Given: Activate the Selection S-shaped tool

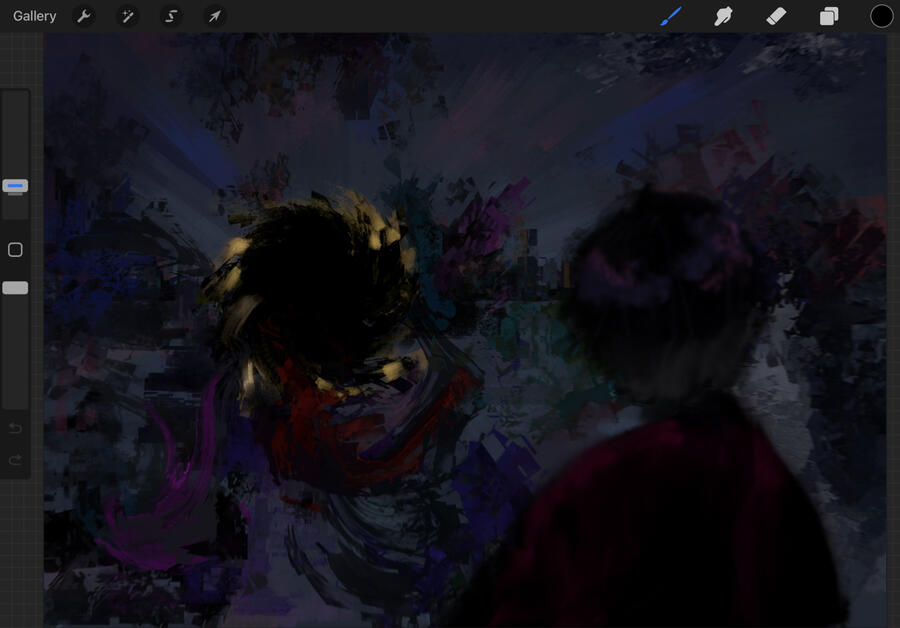Looking at the screenshot, I should (x=171, y=16).
